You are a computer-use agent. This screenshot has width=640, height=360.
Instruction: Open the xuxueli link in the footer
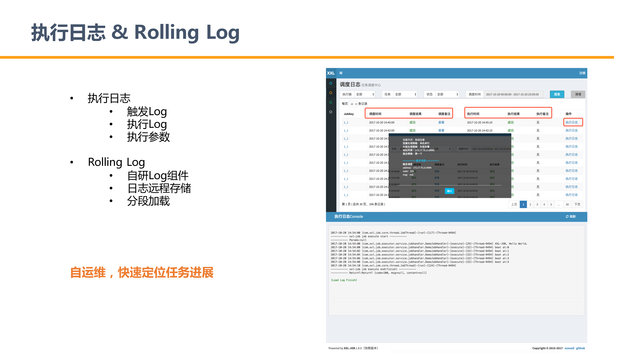coord(569,348)
